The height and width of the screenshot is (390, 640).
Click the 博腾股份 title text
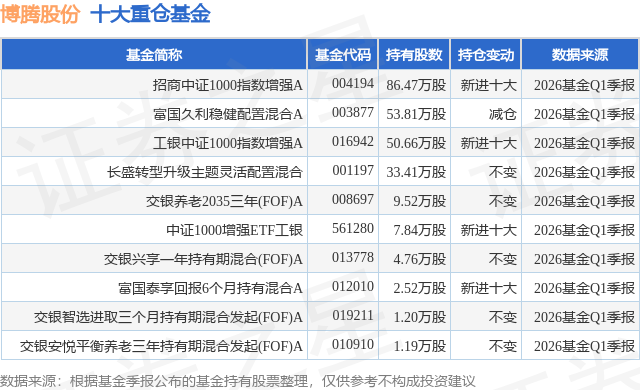pyautogui.click(x=40, y=14)
